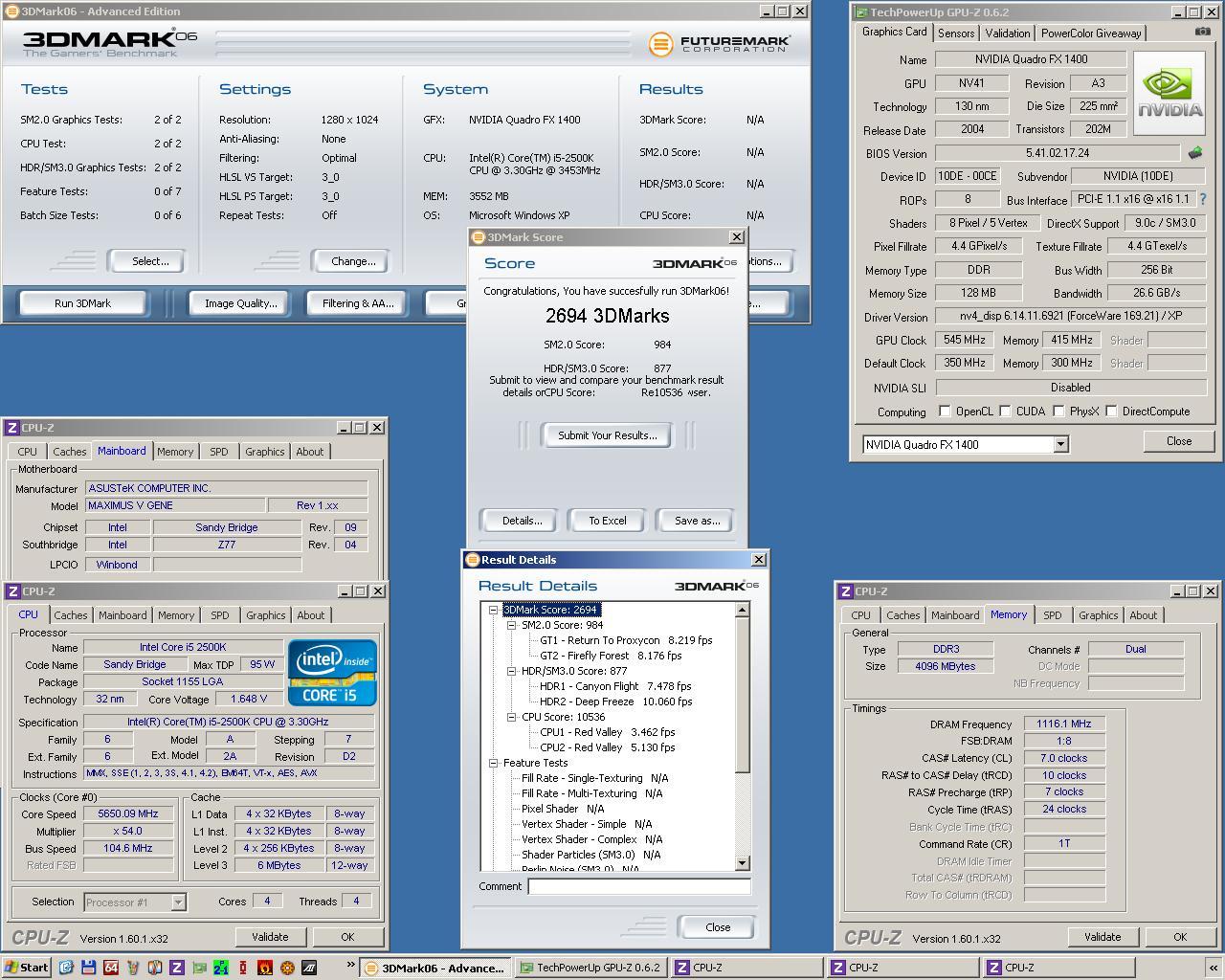1225x980 pixels.
Task: Select HDR2 - Deep Freeze tree row
Action: point(616,702)
